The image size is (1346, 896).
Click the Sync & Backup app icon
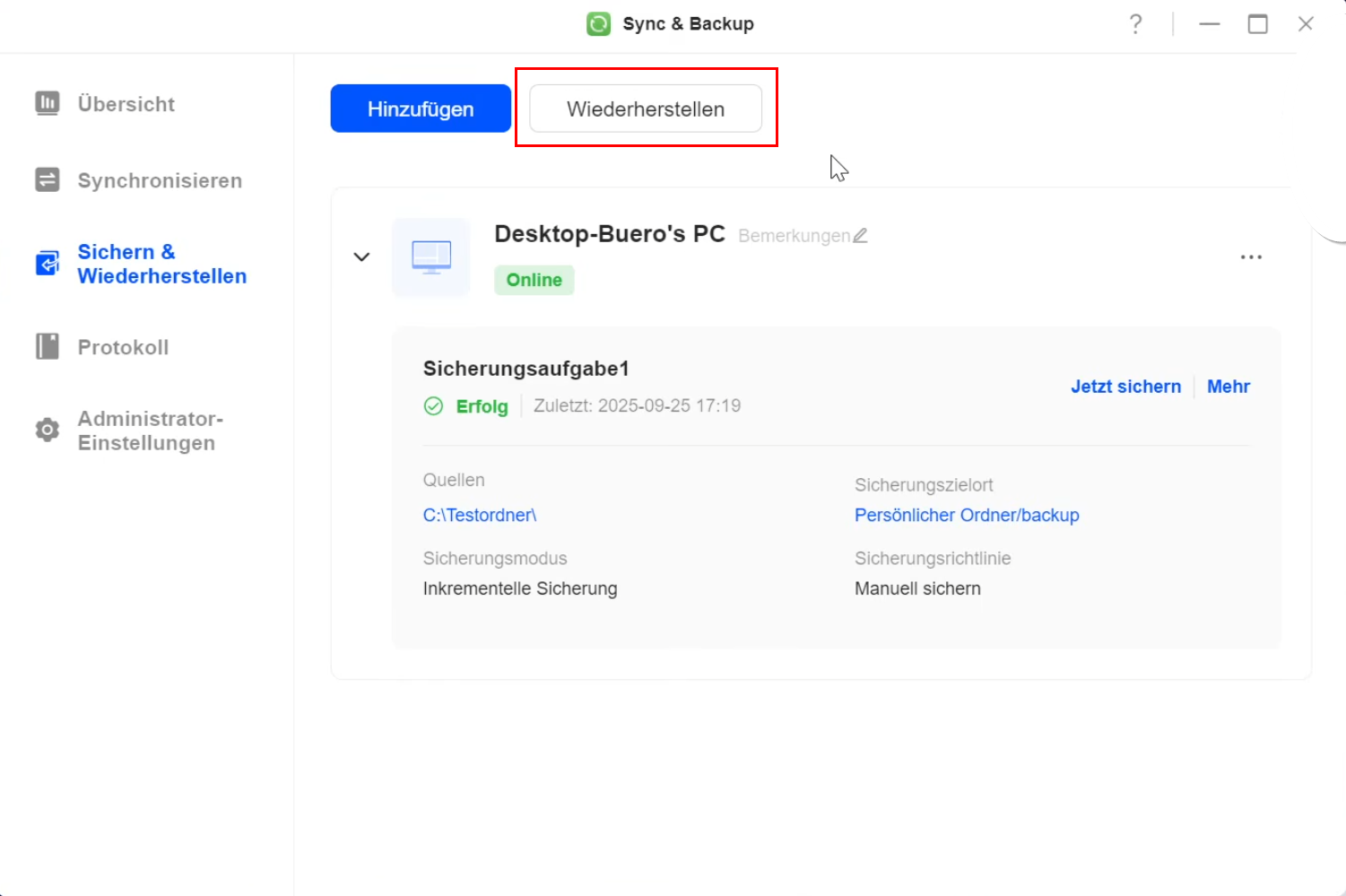tap(599, 23)
